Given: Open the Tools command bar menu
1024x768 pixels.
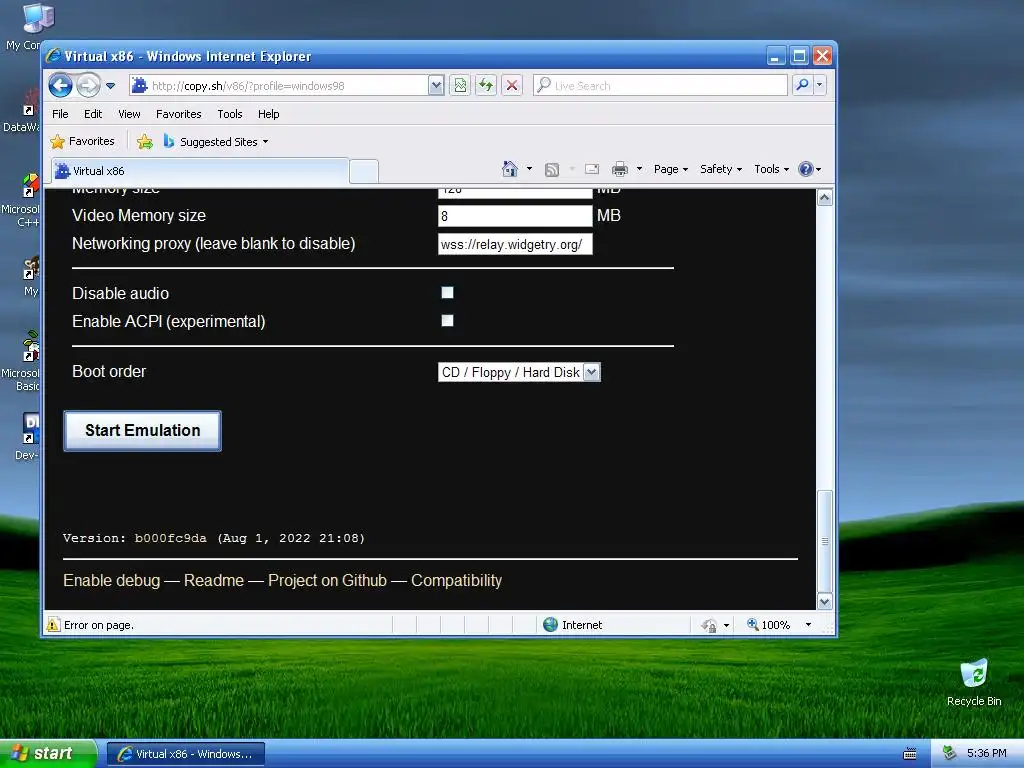Looking at the screenshot, I should point(771,169).
